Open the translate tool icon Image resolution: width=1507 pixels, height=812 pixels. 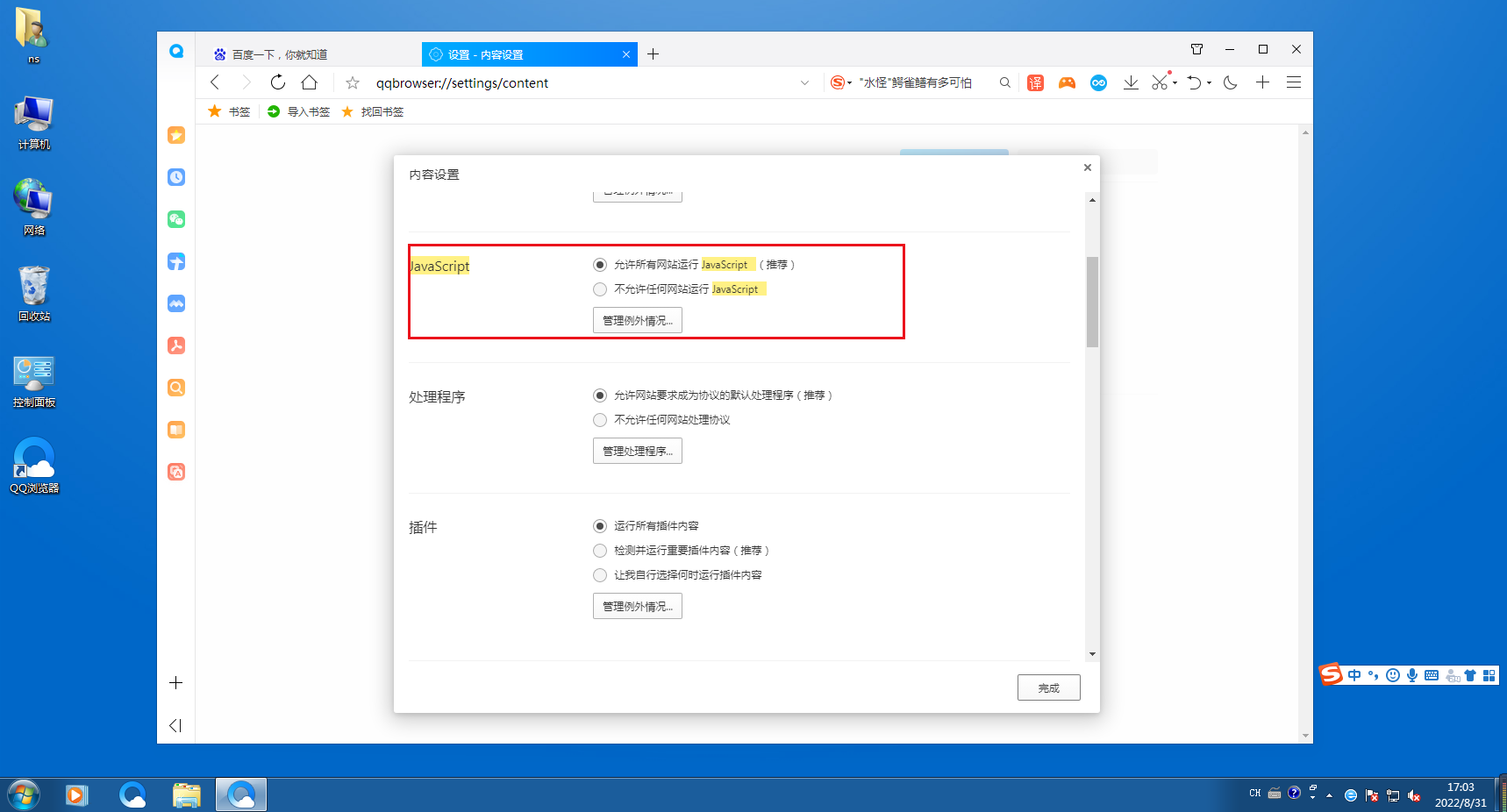(1036, 82)
